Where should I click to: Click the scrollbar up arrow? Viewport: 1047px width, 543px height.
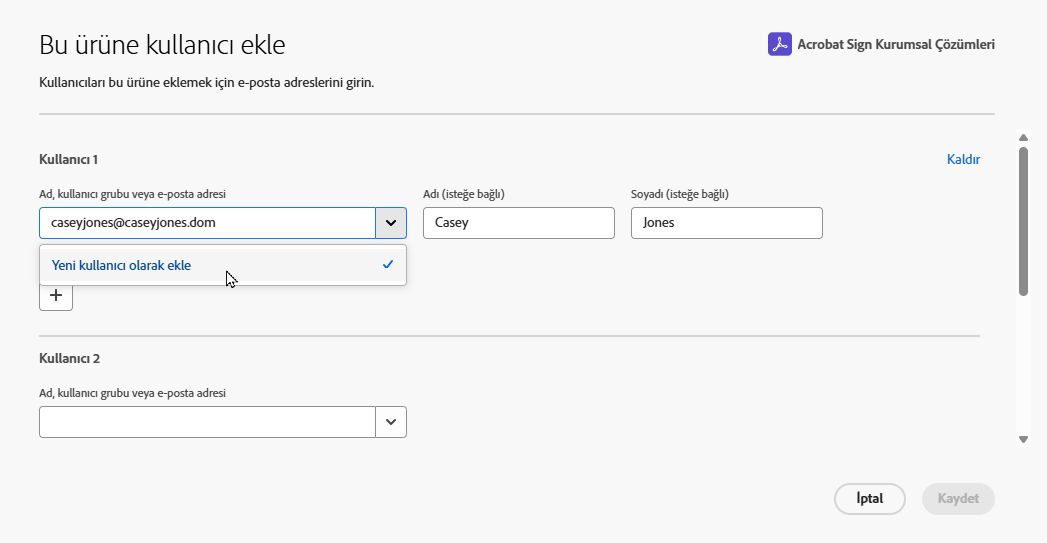(1023, 138)
